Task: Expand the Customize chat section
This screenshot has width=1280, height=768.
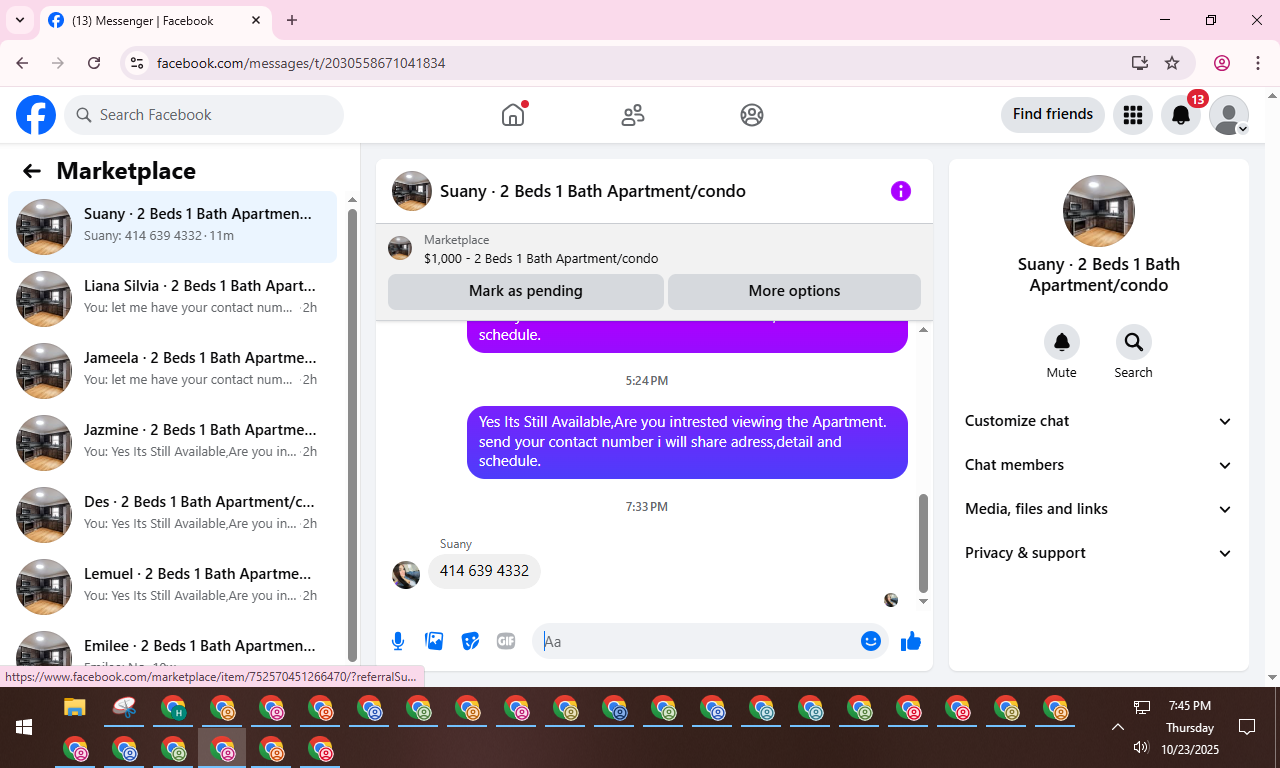Action: tap(1099, 421)
